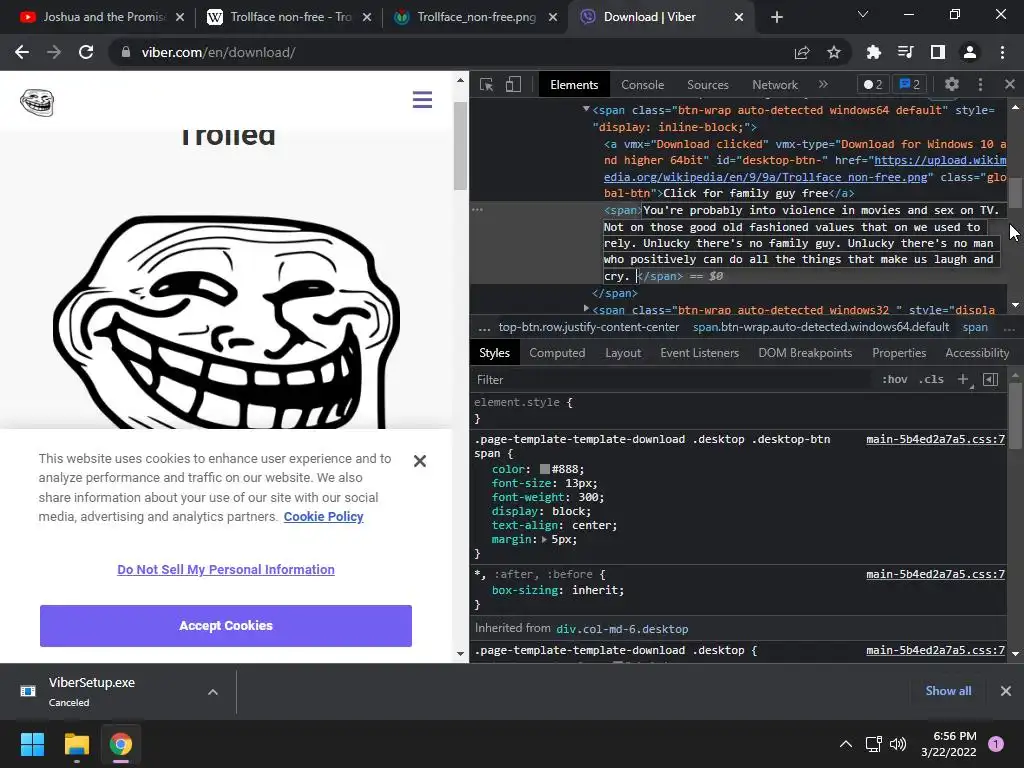Toggle the DevTools device toolbar
Image resolution: width=1024 pixels, height=768 pixels.
(513, 84)
